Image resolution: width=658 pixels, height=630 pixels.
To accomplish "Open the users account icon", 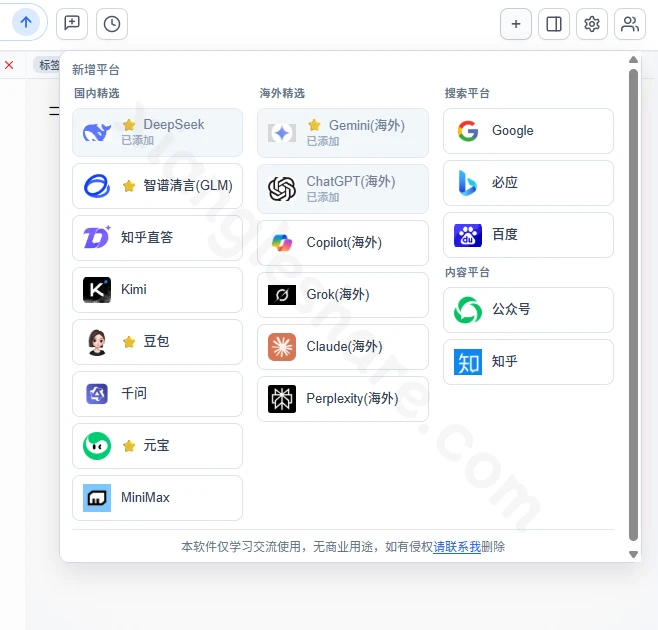I will [x=629, y=24].
